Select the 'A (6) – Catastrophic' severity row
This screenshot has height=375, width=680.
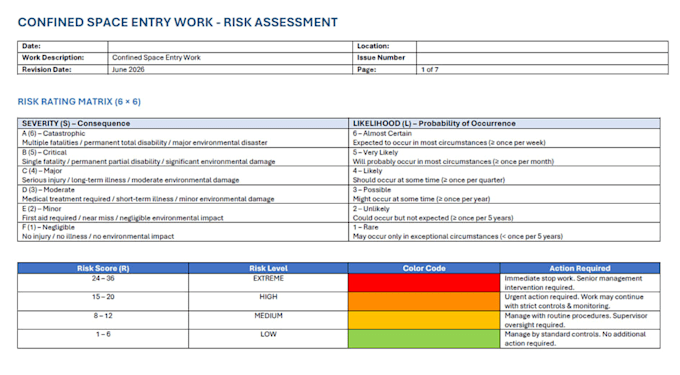pos(183,138)
